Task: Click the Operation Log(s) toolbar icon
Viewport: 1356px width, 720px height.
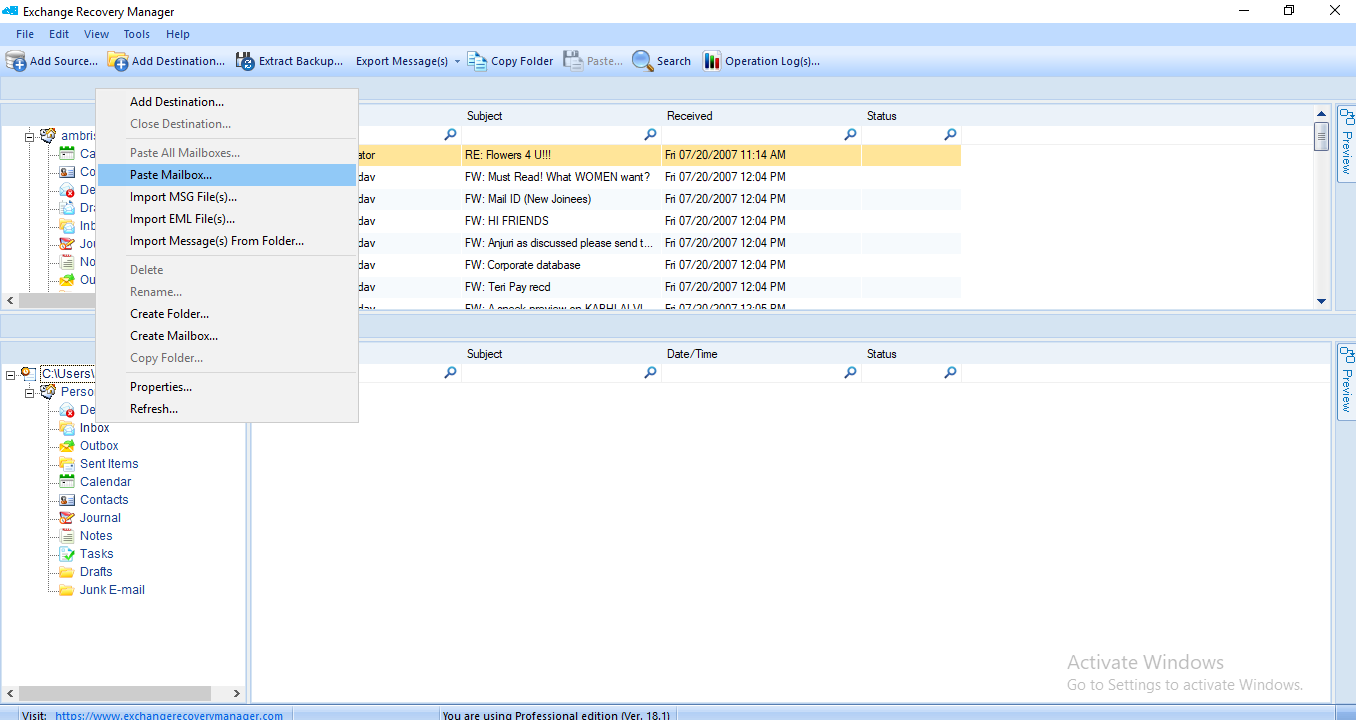Action: click(x=712, y=61)
